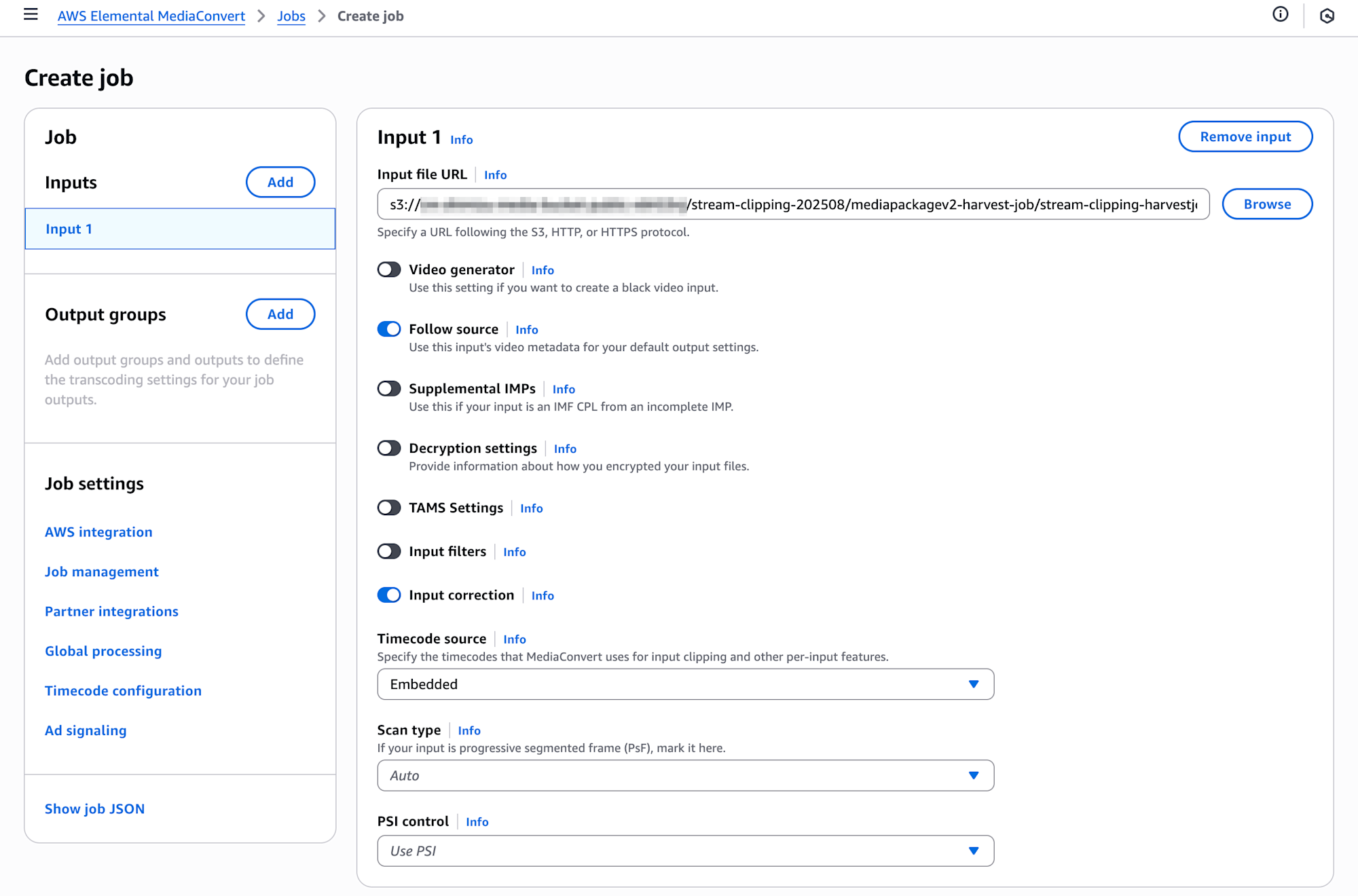
Task: Open Global processing settings
Action: coord(103,651)
